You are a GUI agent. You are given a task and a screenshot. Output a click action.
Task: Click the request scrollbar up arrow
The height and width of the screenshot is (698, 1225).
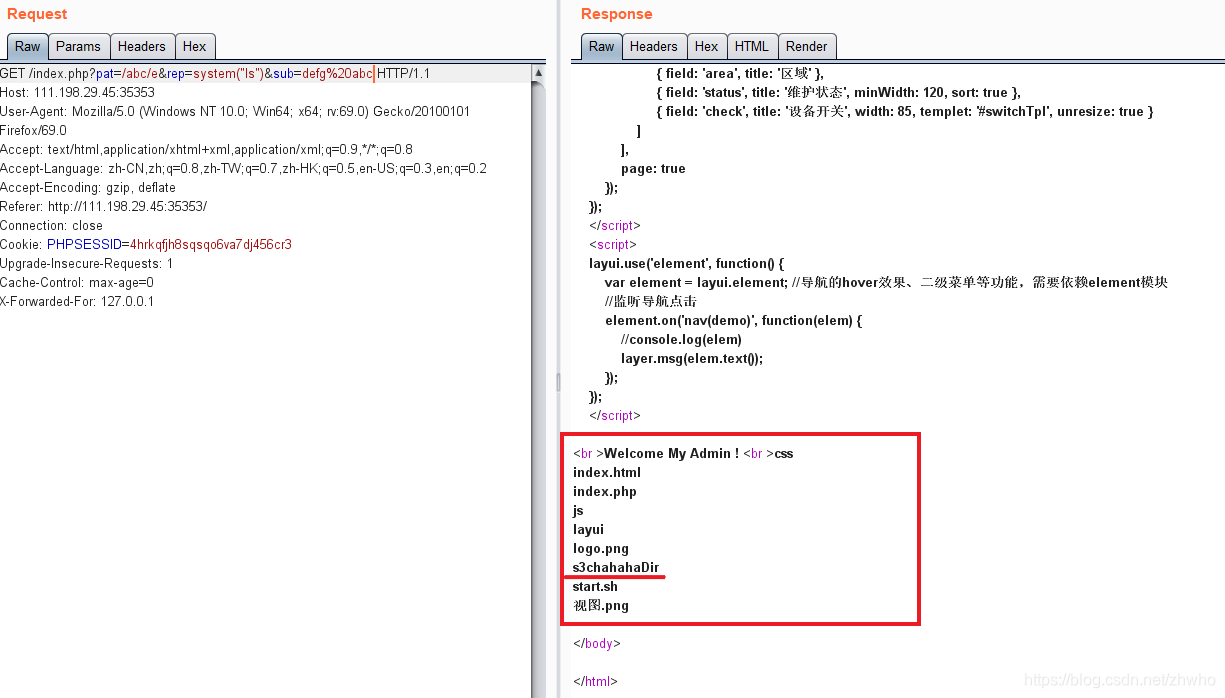click(539, 73)
